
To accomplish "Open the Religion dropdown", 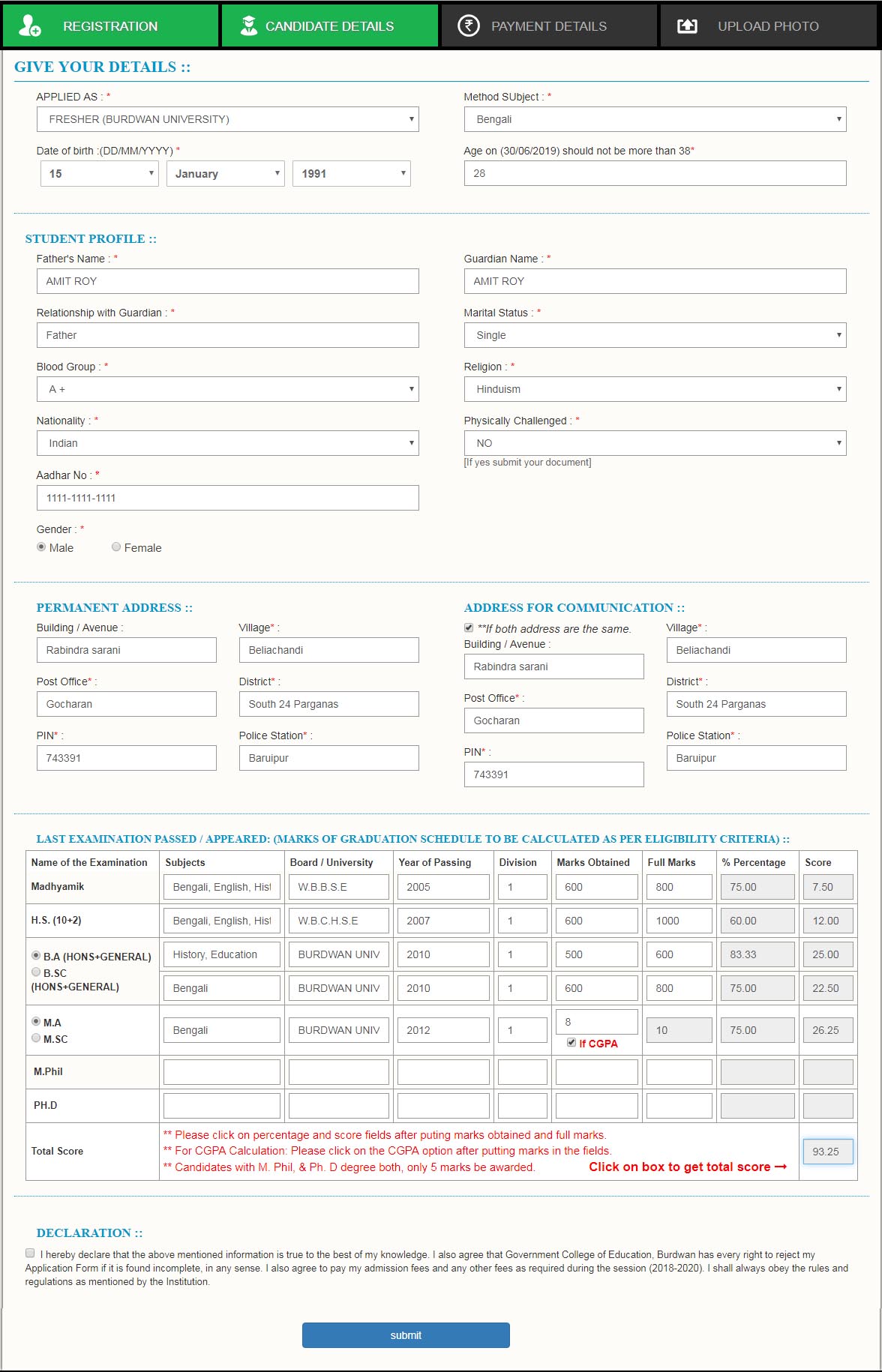I will pos(655,389).
